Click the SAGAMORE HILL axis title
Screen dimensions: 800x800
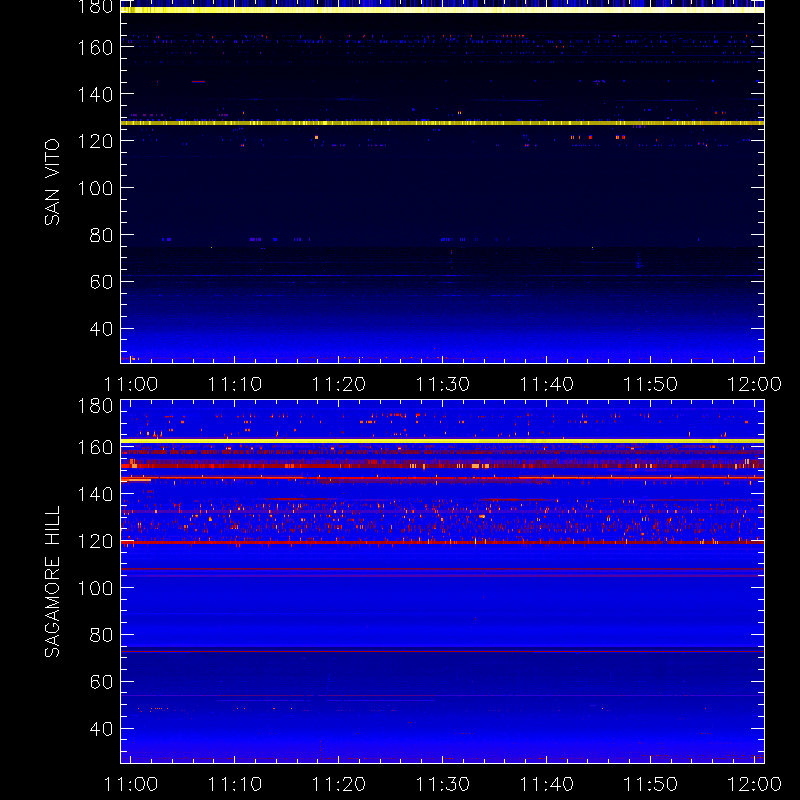point(52,582)
